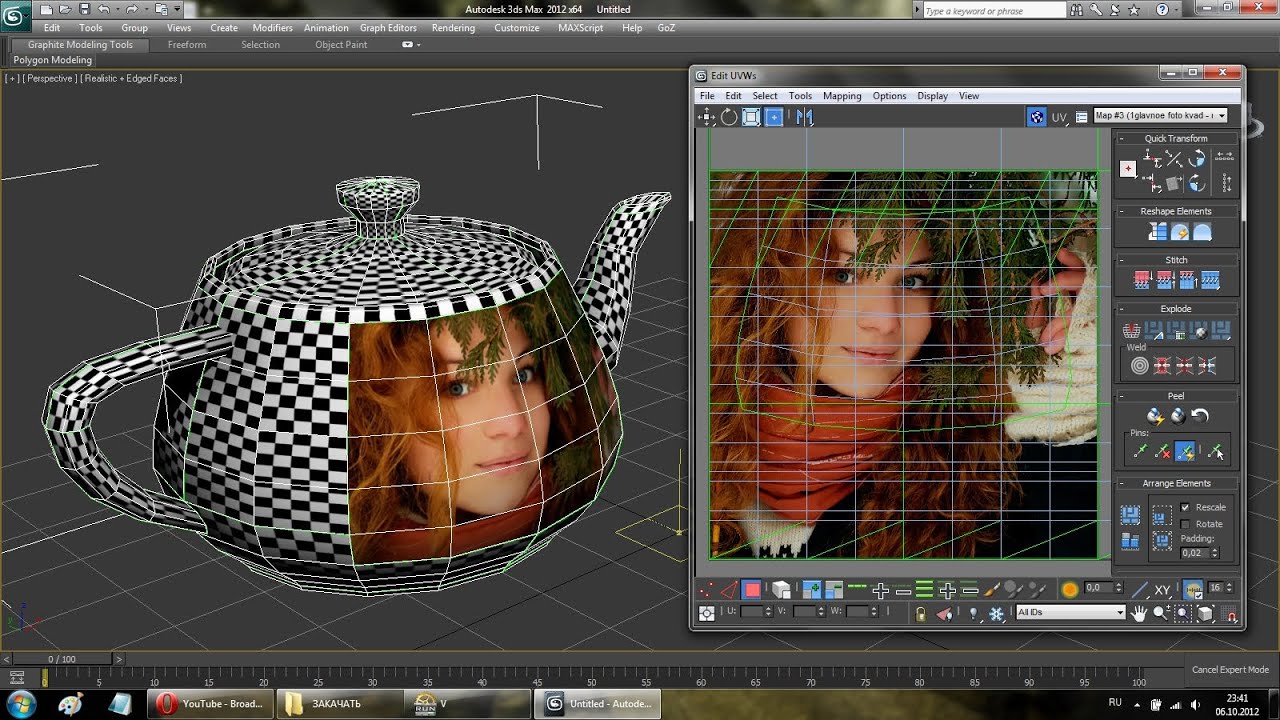This screenshot has height=720, width=1280.
Task: Toggle the Auto-Pin Moved Vertices button
Action: click(x=1184, y=452)
